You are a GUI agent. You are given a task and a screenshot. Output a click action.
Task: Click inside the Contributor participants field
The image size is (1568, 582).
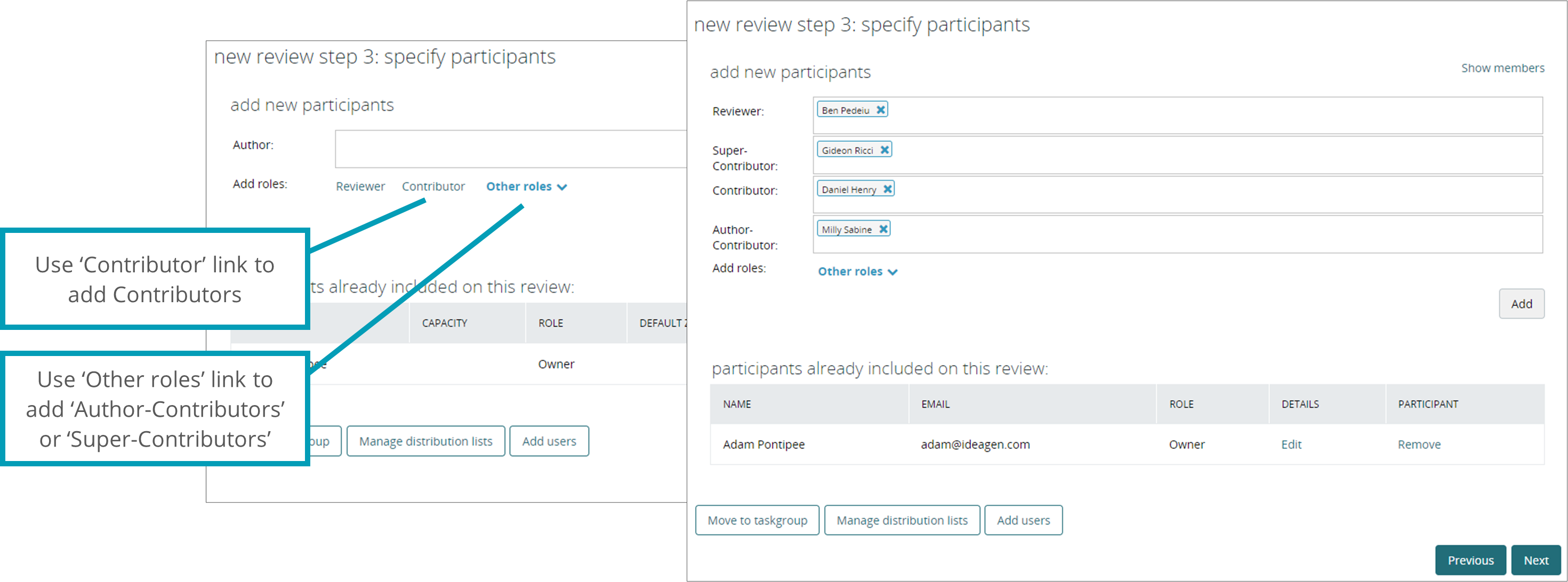click(1177, 194)
